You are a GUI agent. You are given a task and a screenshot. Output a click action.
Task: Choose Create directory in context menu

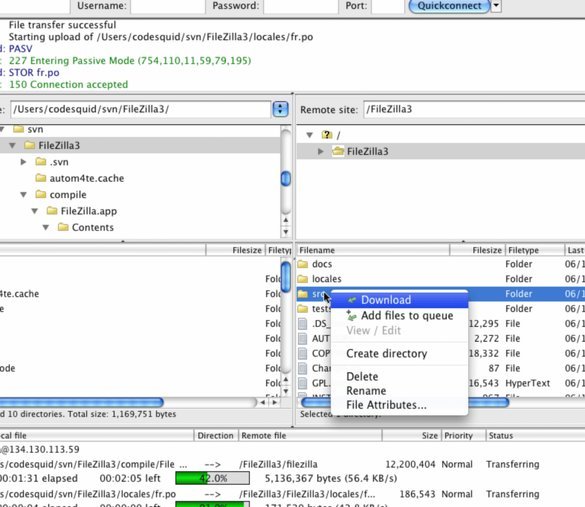coord(387,354)
